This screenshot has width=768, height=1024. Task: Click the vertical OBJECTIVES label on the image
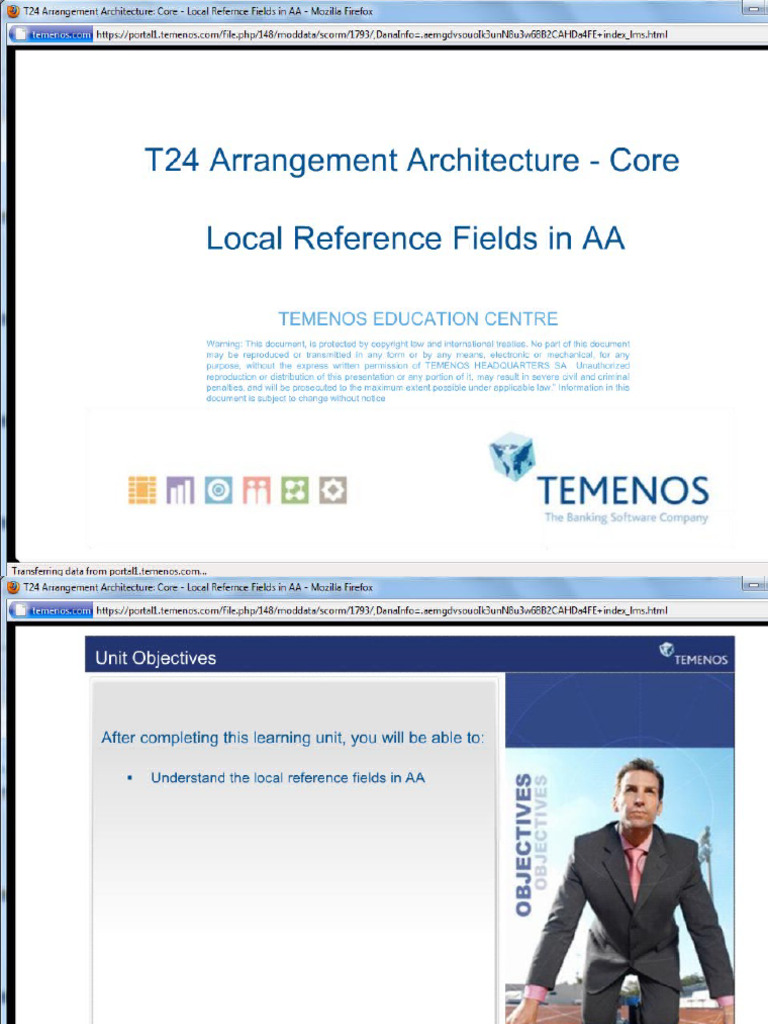(524, 845)
